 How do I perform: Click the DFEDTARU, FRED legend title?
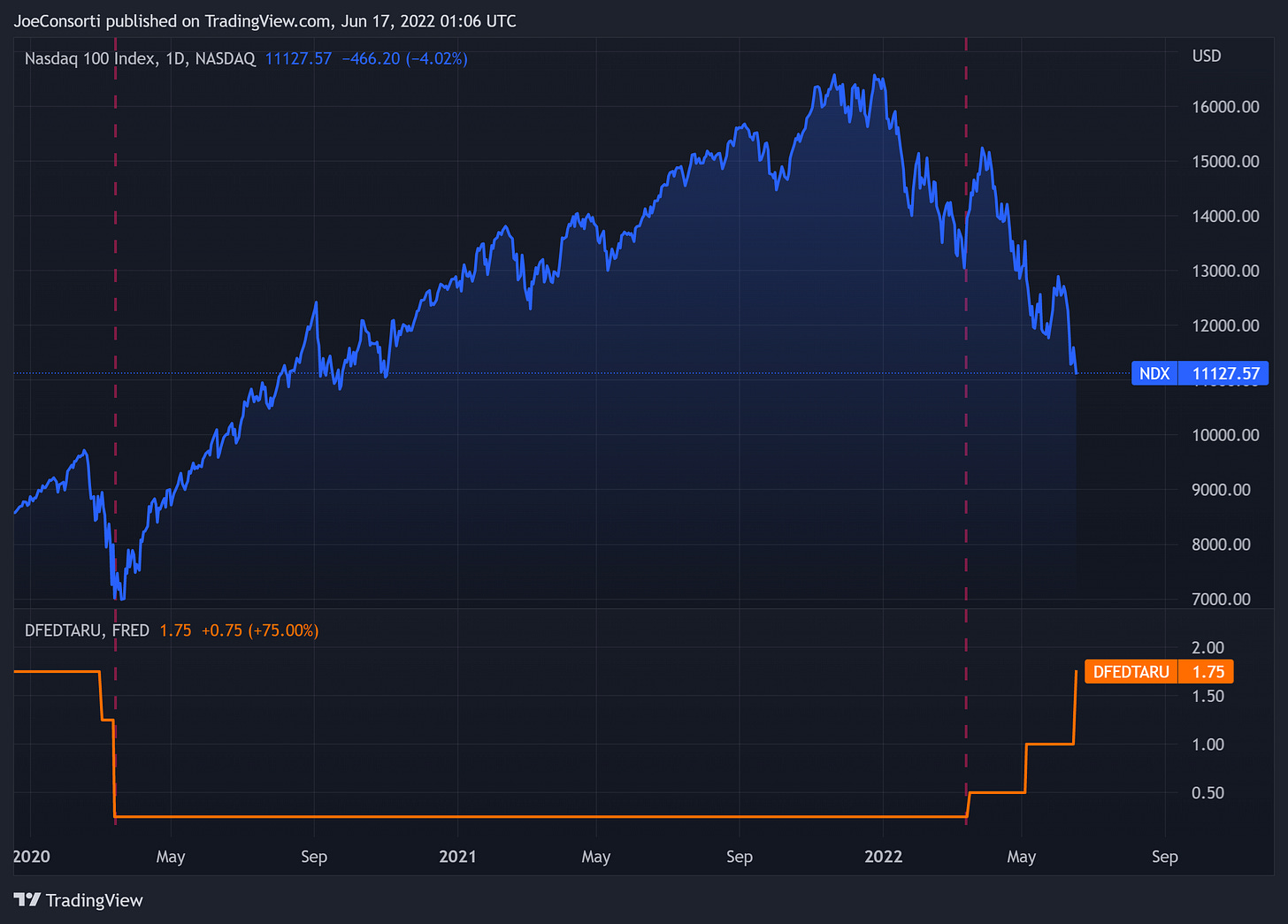click(87, 630)
